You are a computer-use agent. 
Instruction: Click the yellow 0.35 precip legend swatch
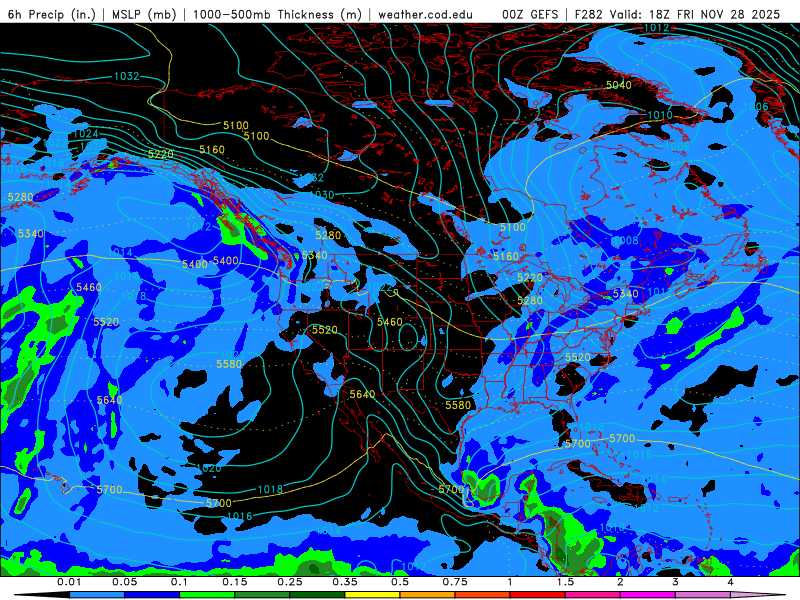tap(372, 595)
